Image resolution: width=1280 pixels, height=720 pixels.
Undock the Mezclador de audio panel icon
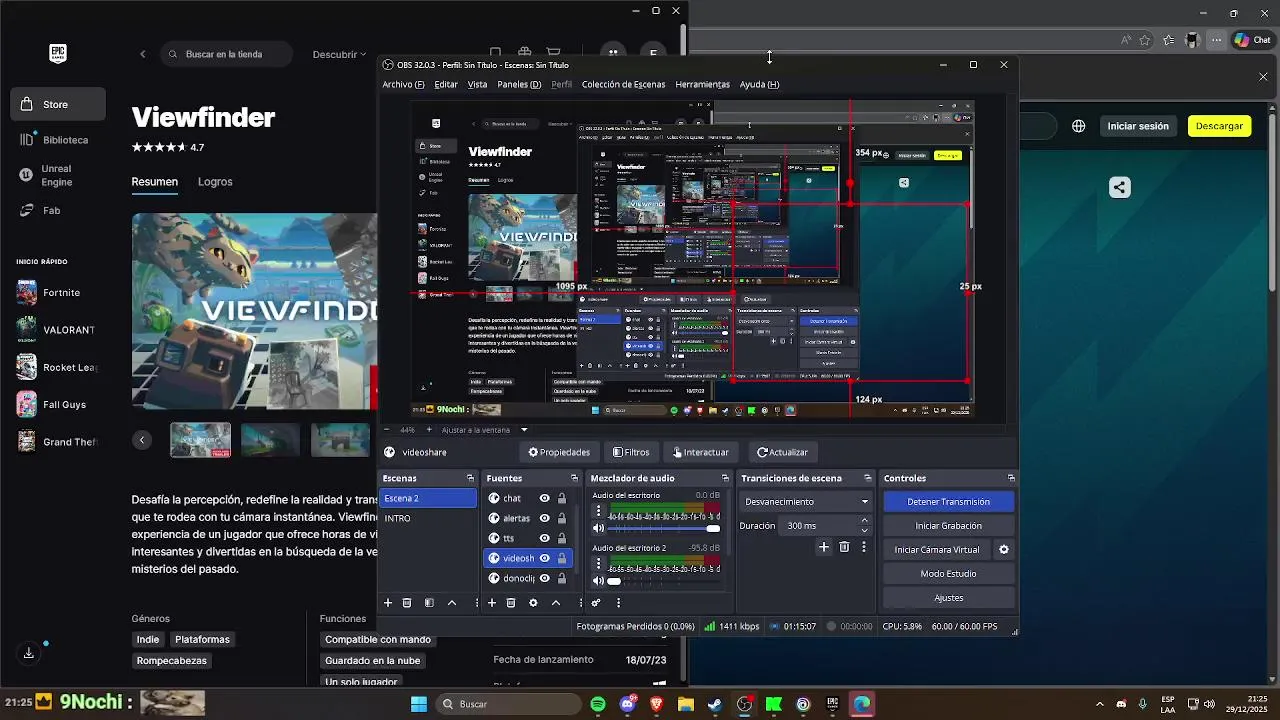click(x=726, y=478)
